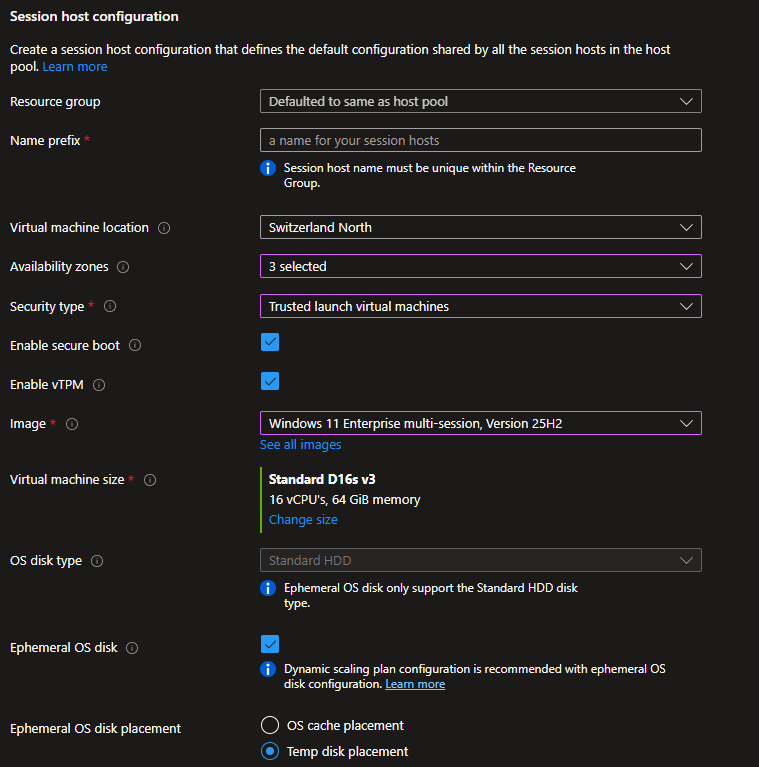Select OS cache placement radio button
The image size is (759, 767).
(x=270, y=725)
